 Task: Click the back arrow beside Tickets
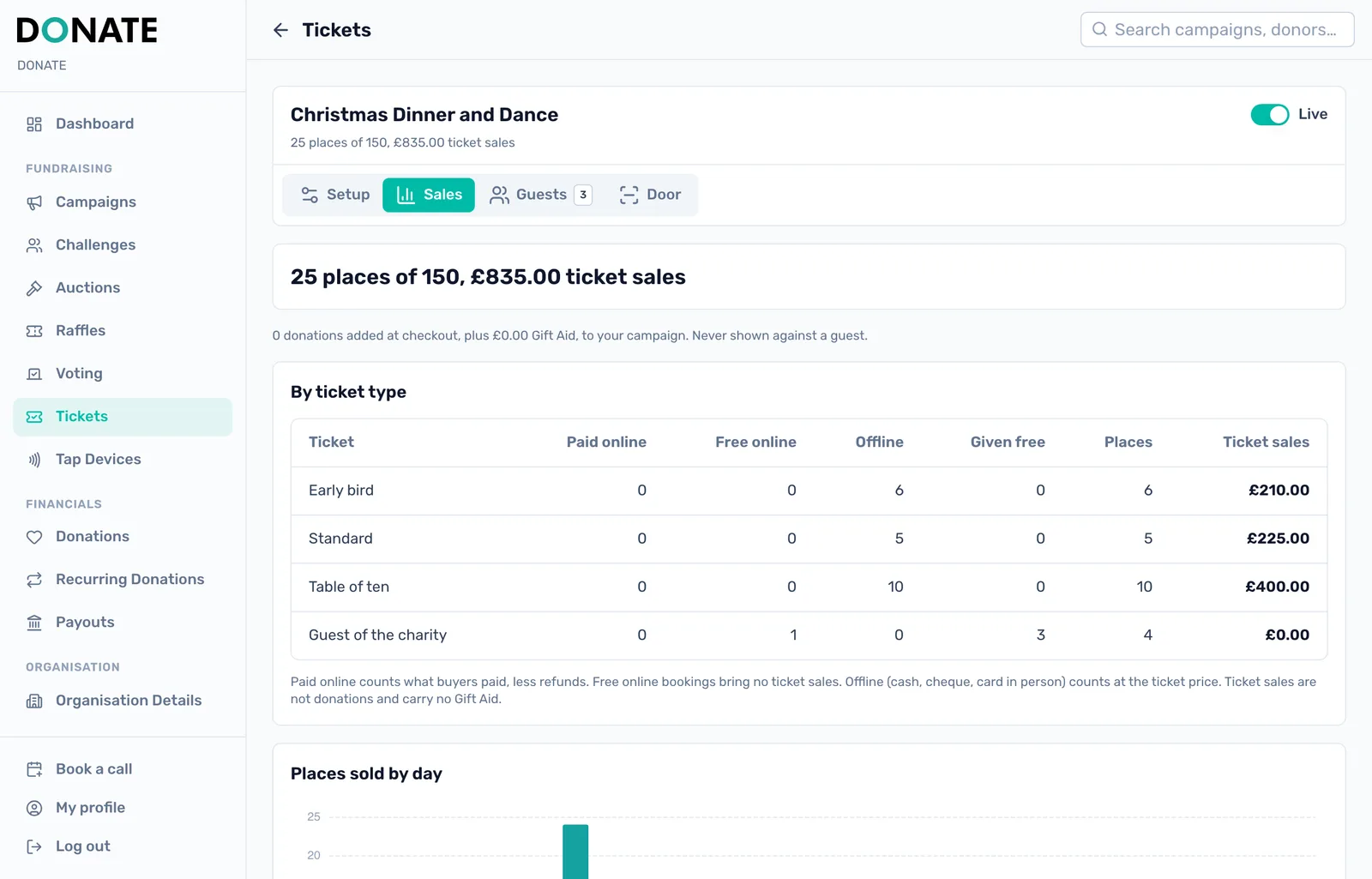point(280,30)
